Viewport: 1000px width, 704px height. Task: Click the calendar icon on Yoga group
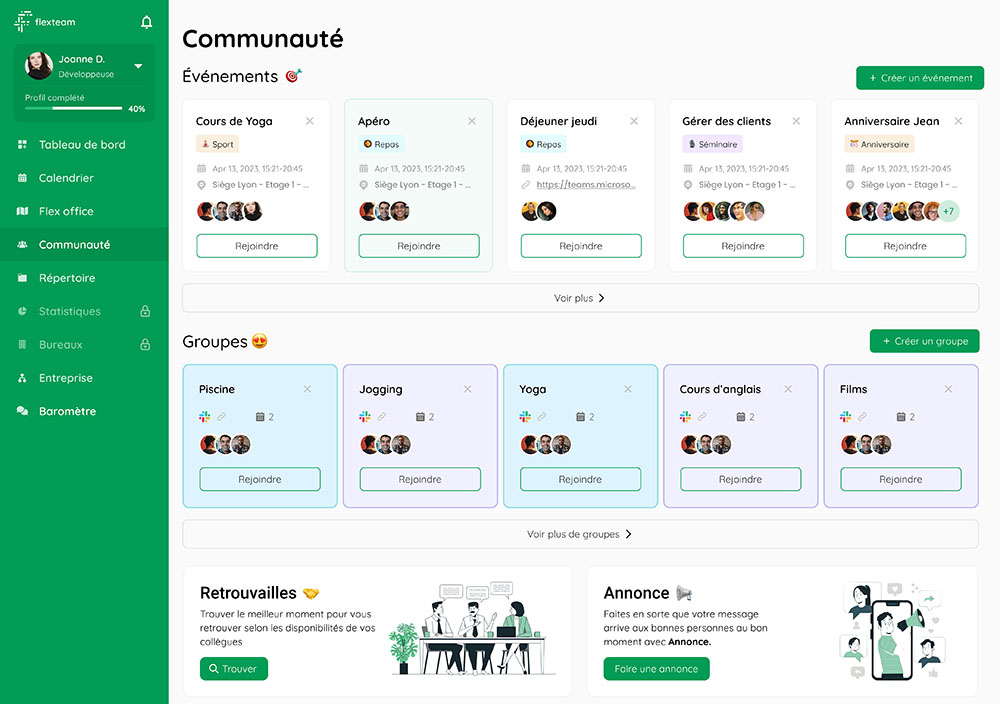[x=580, y=417]
